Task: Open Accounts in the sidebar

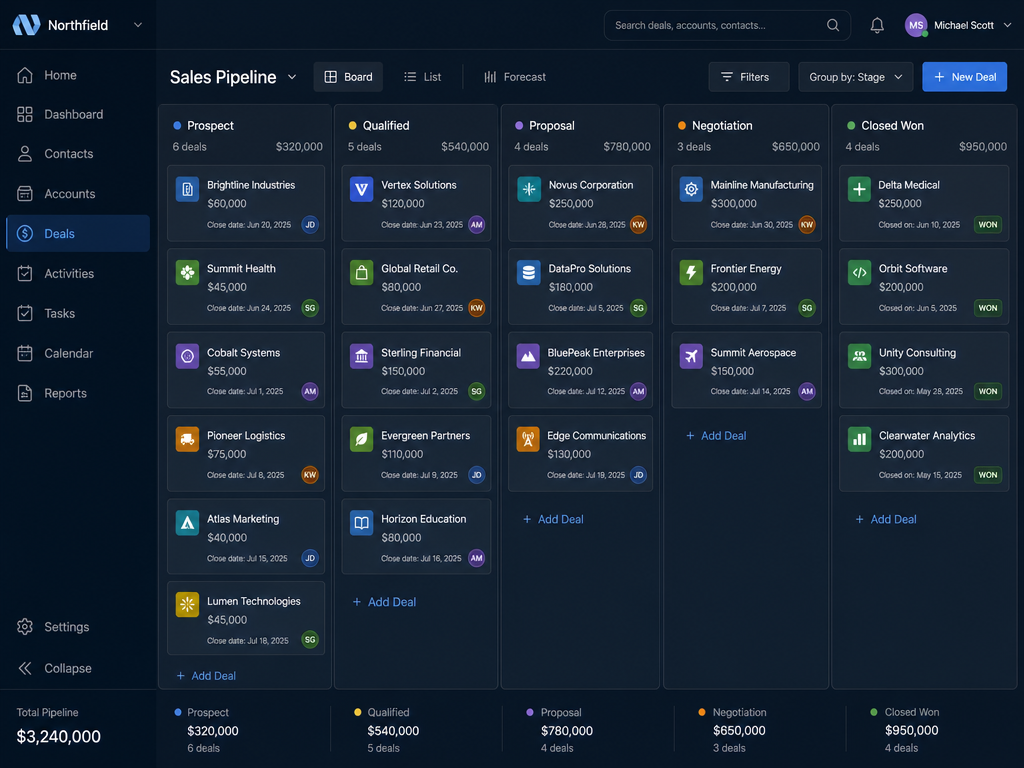Action: pyautogui.click(x=78, y=194)
